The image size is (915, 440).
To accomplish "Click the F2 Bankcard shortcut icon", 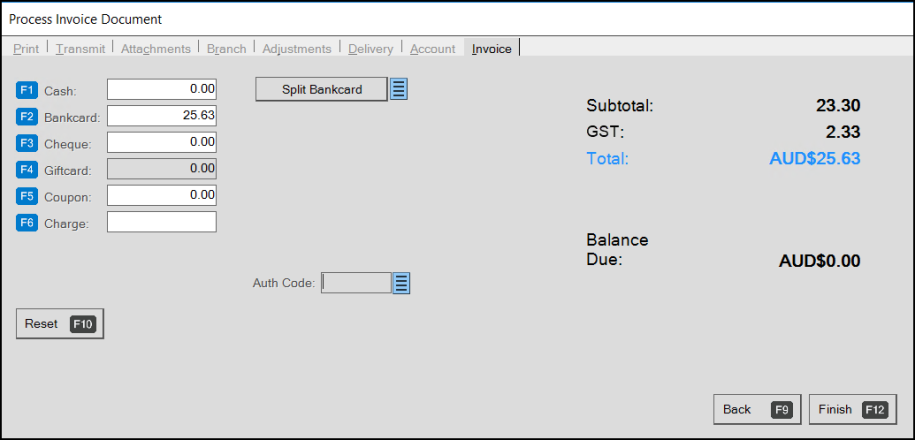I will [x=27, y=117].
